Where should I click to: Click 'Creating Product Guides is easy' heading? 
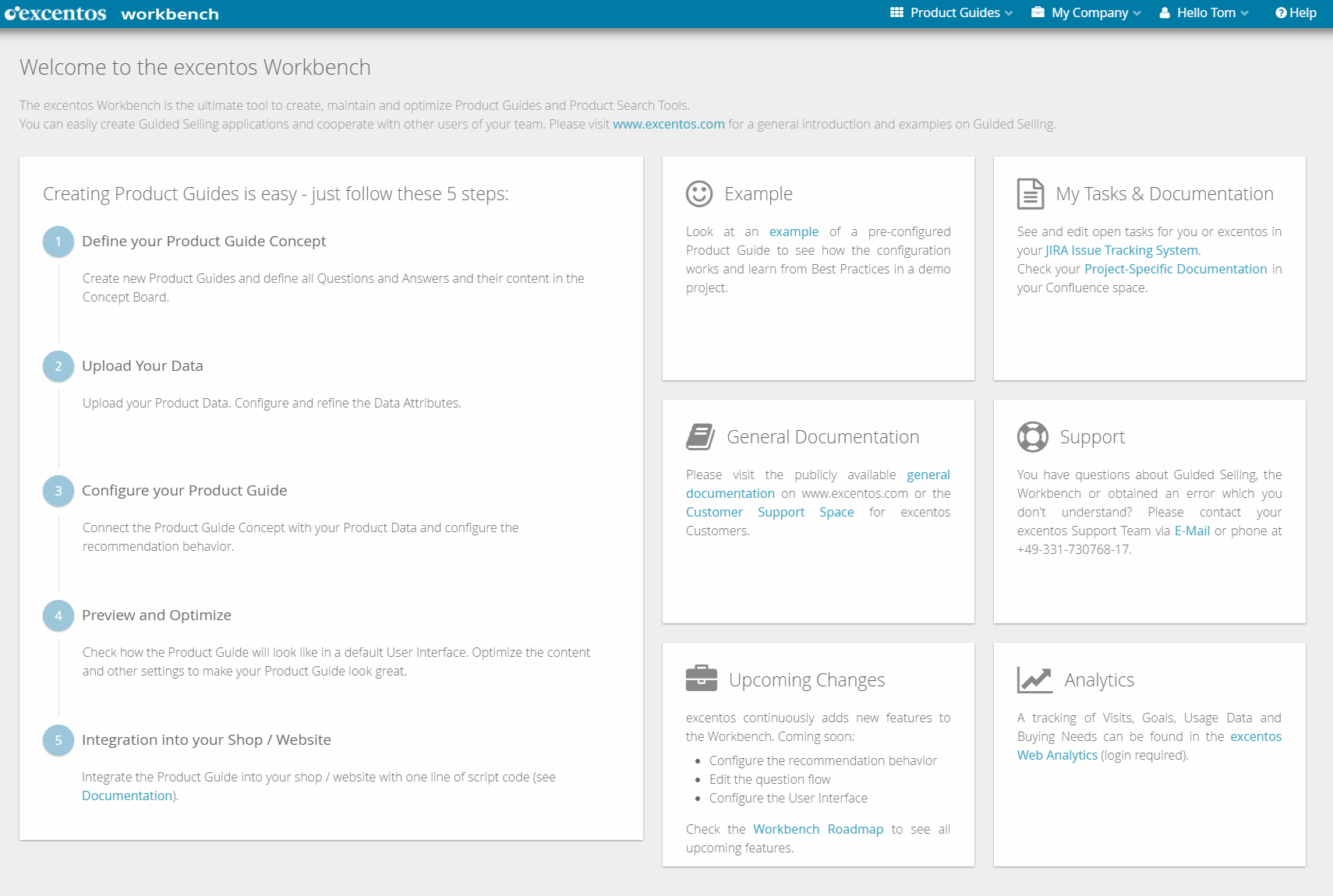[x=276, y=194]
